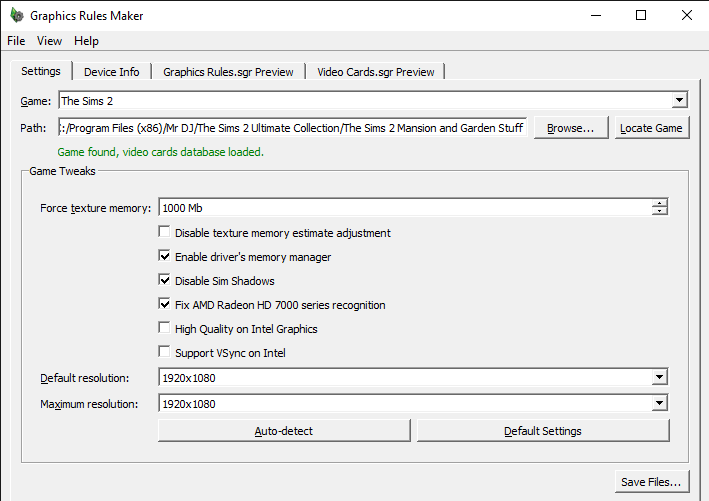
Task: Uncheck Fix AMD Radeon HD 7000 recognition
Action: click(165, 305)
